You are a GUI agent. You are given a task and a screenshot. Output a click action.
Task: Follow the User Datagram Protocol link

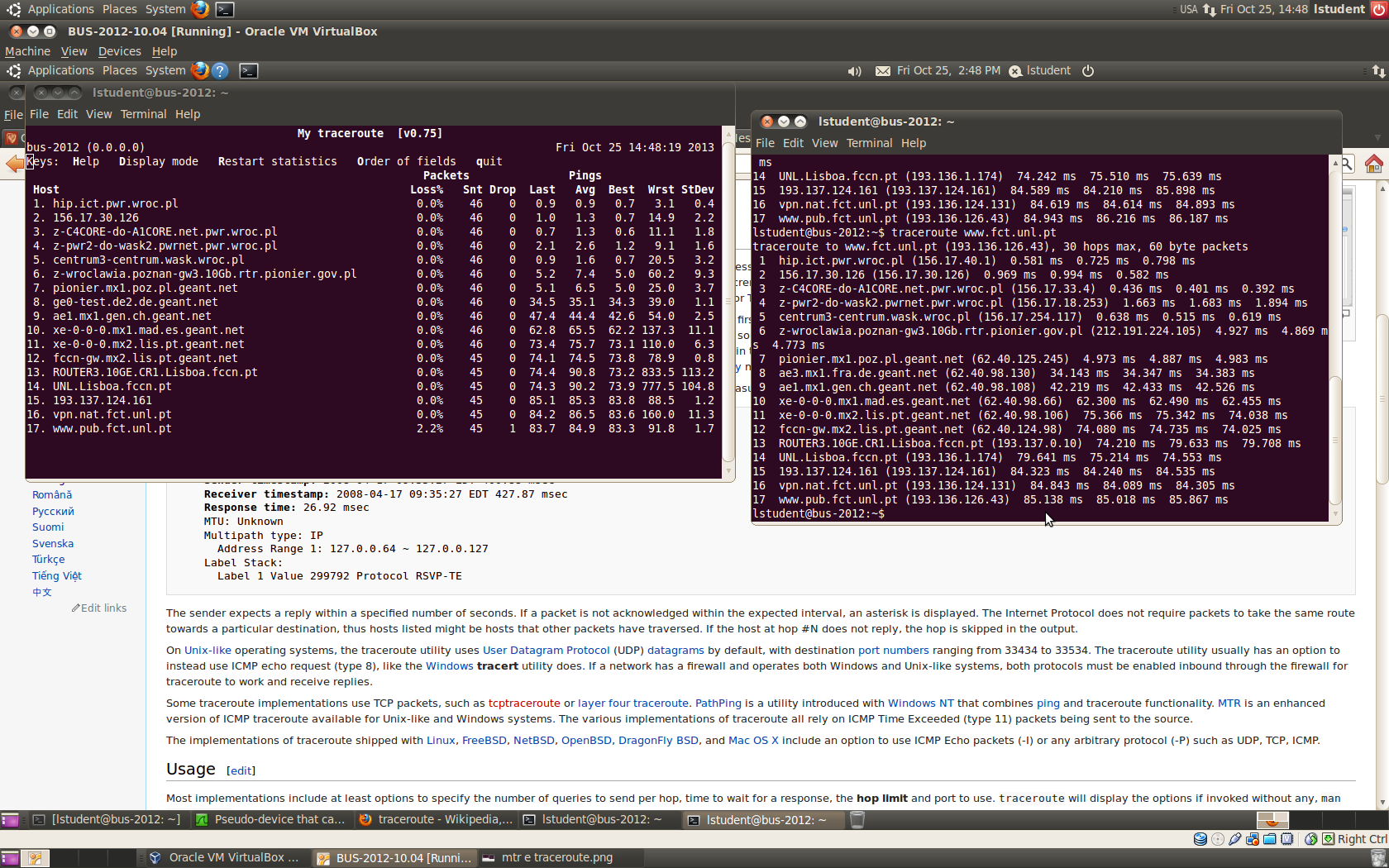coord(546,651)
